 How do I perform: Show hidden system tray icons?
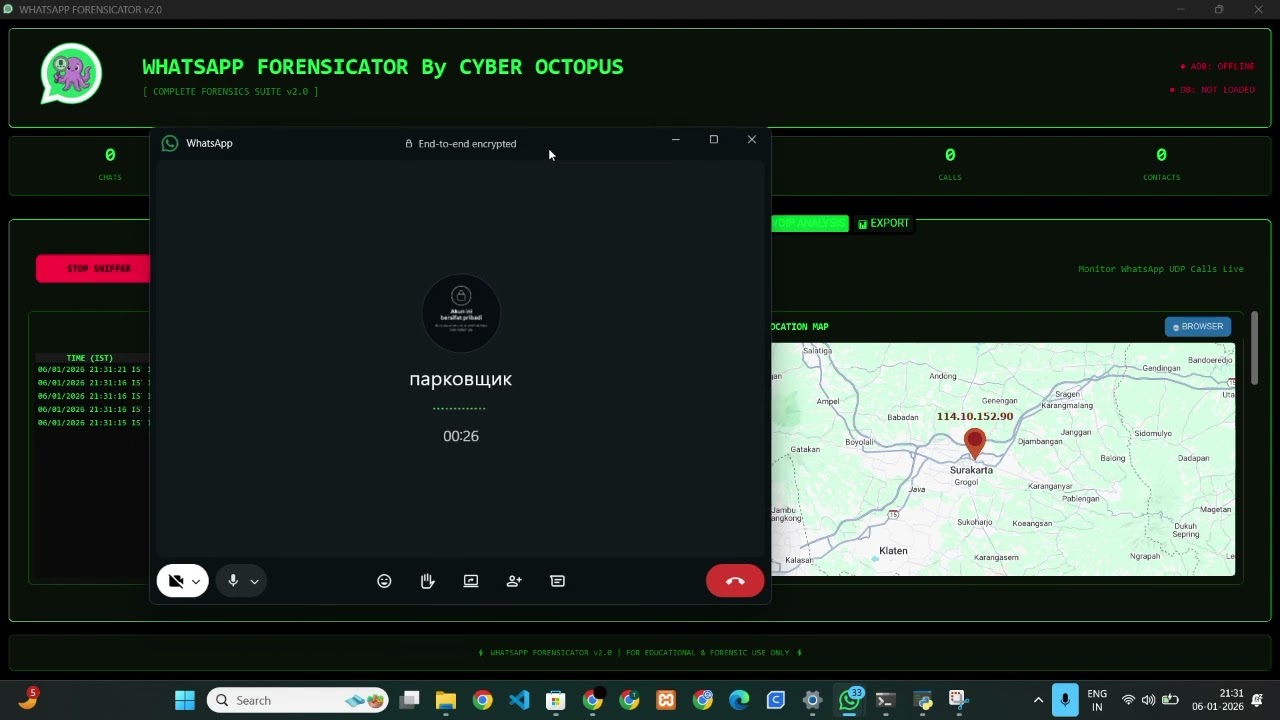1038,700
